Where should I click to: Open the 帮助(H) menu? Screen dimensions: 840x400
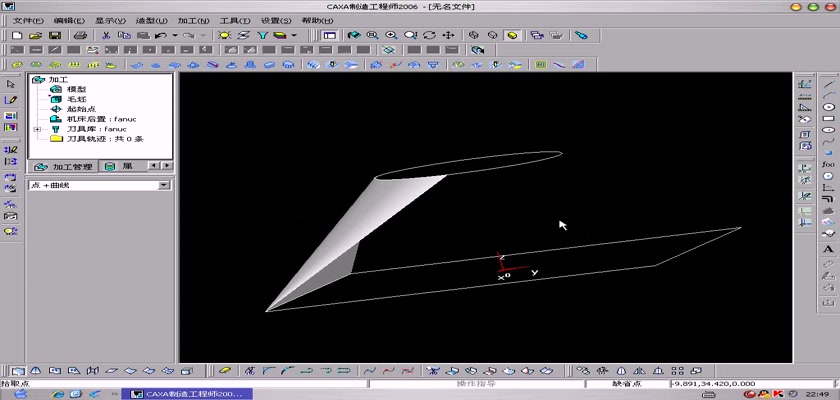317,20
